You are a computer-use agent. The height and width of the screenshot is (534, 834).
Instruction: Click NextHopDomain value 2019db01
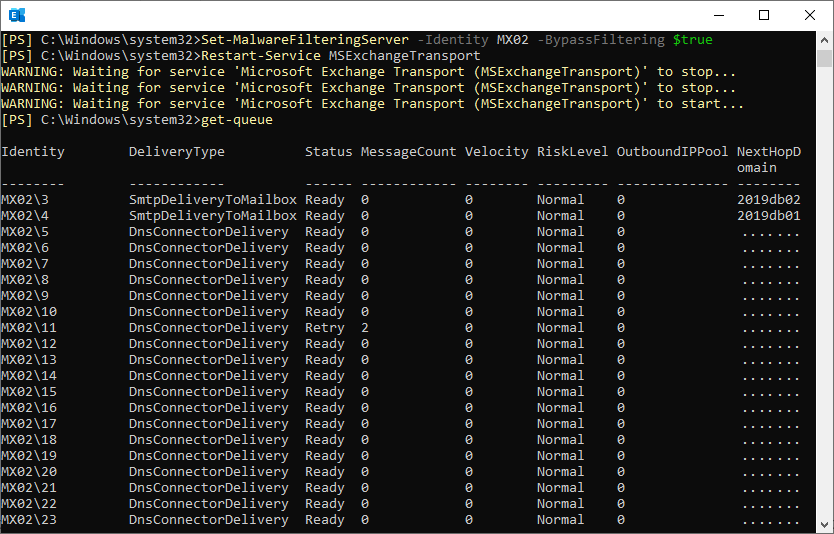coord(769,216)
